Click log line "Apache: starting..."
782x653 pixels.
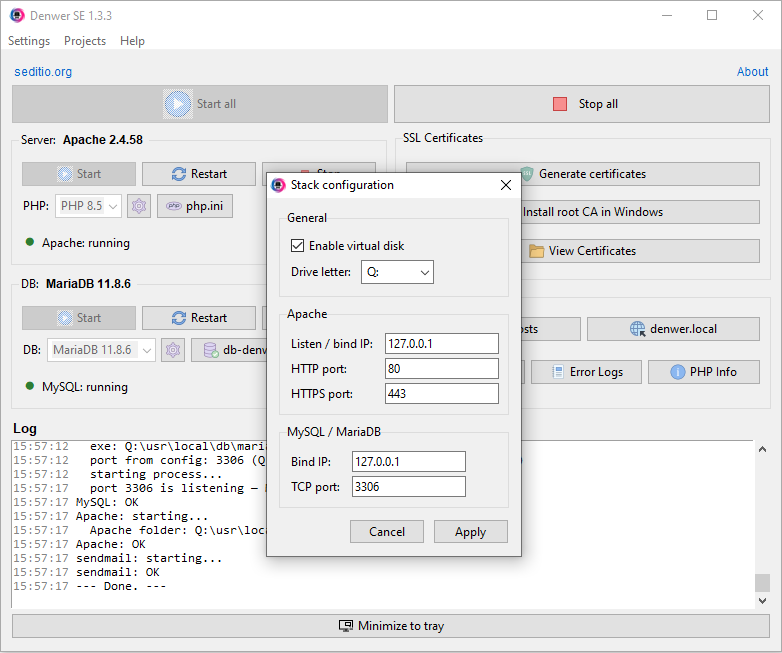tap(142, 516)
